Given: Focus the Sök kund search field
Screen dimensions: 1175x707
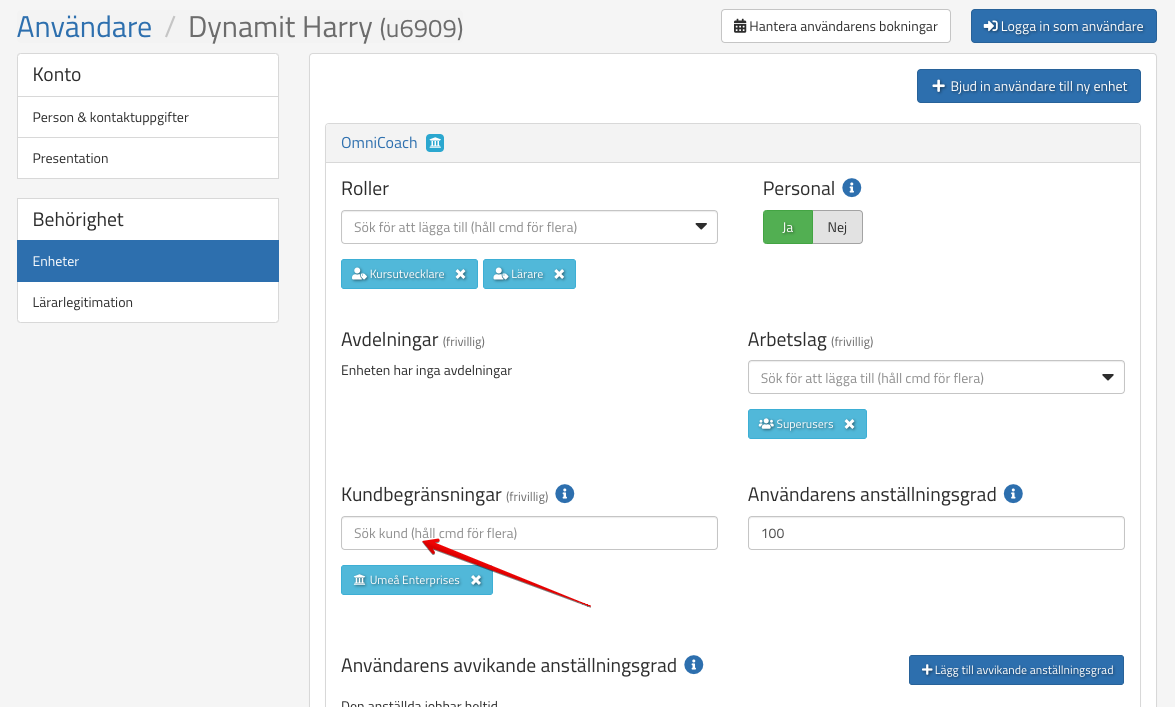Looking at the screenshot, I should point(529,533).
